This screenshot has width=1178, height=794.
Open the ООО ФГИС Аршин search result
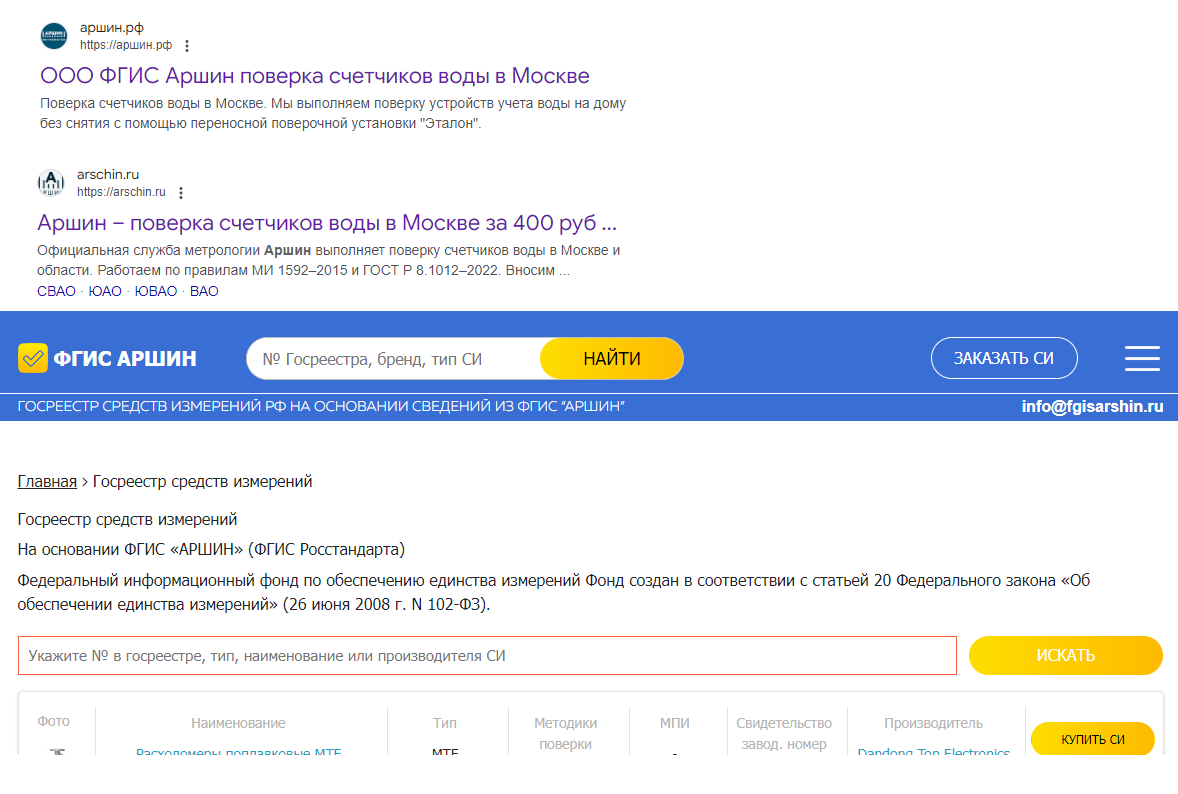pos(315,76)
